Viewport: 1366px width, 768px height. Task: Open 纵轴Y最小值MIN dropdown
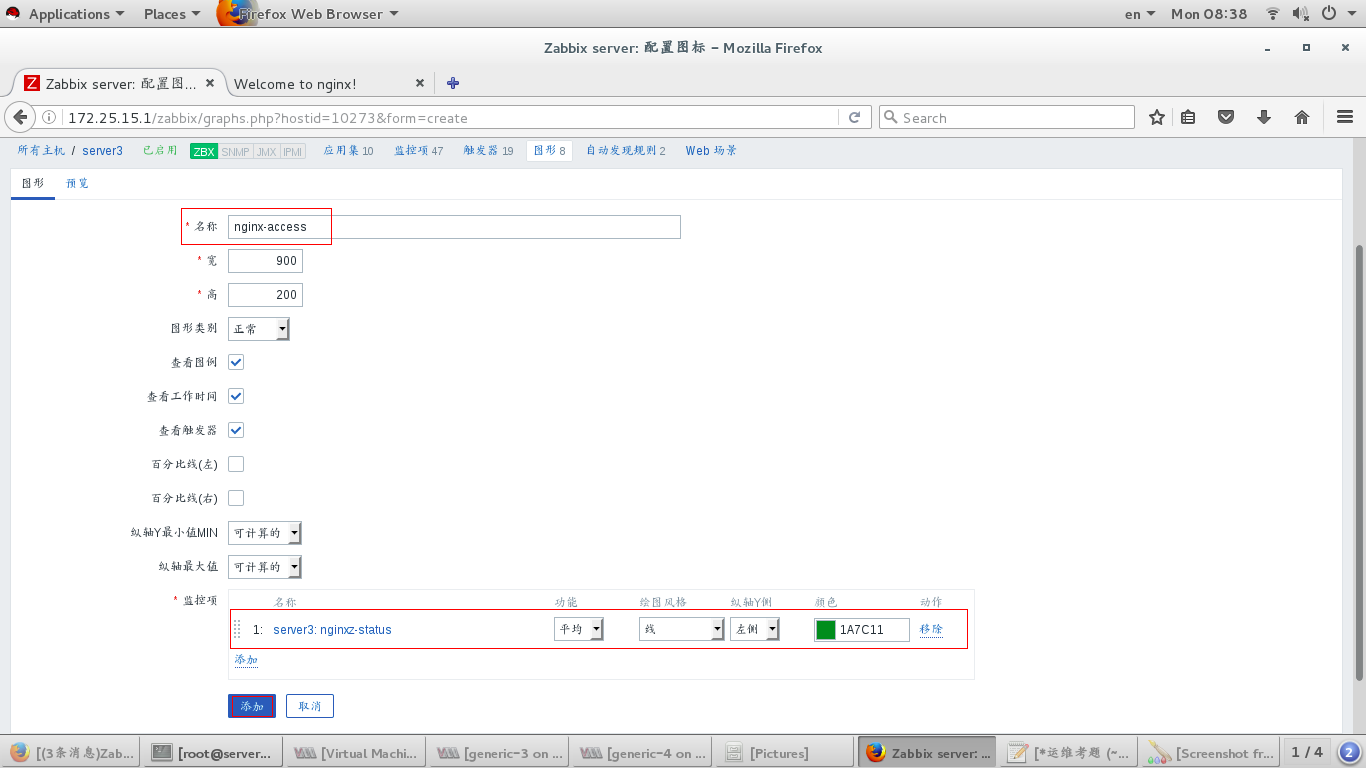(265, 532)
